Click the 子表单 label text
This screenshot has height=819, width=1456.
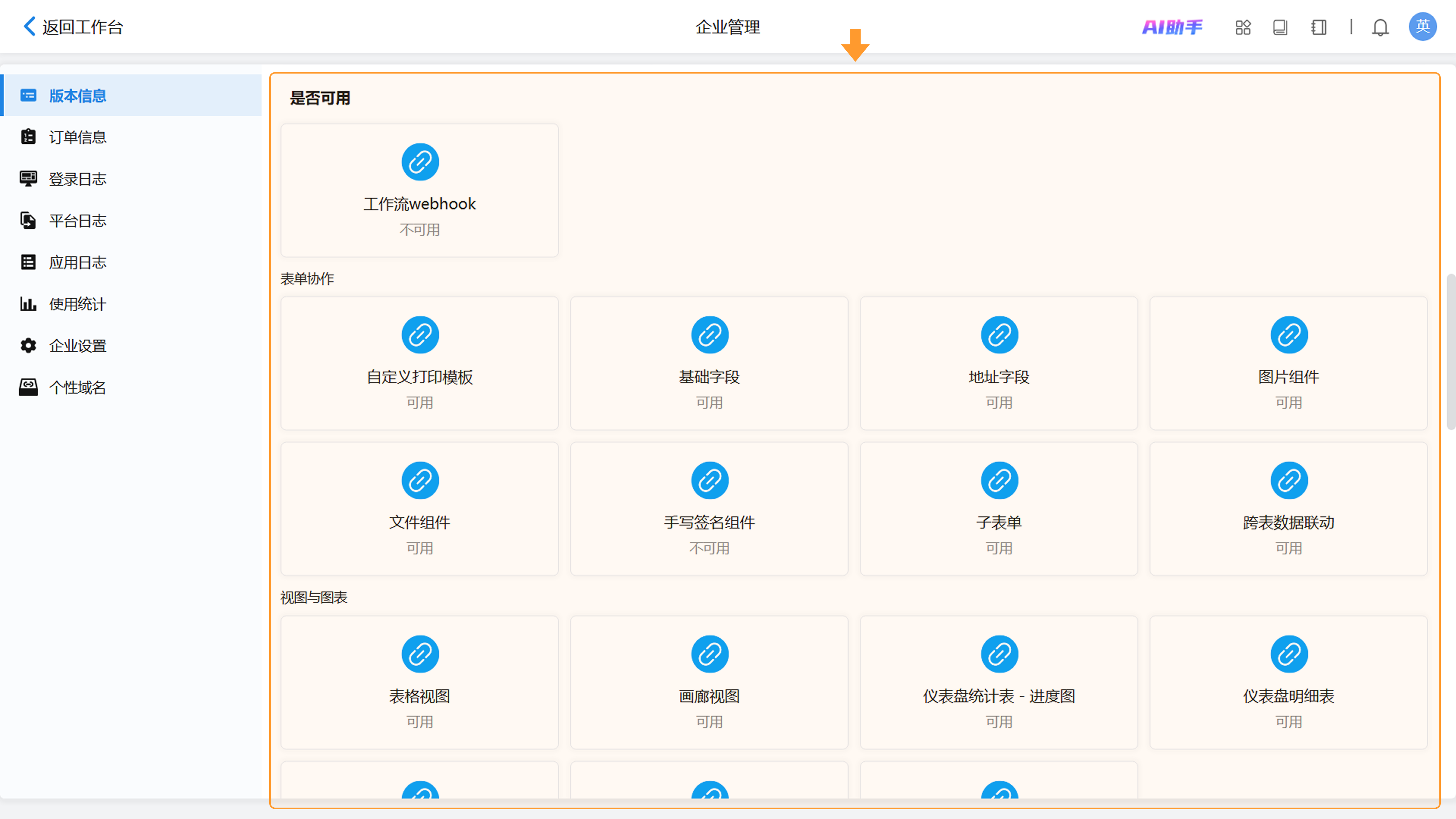point(999,522)
